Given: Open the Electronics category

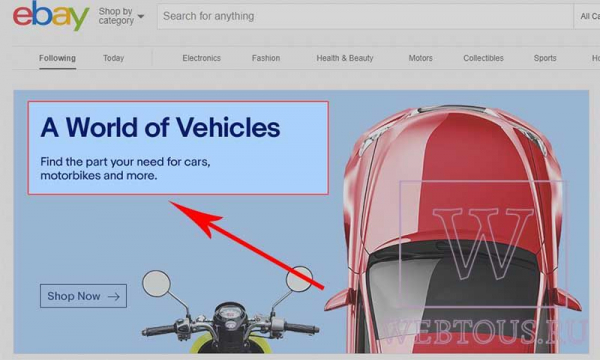Looking at the screenshot, I should [202, 58].
